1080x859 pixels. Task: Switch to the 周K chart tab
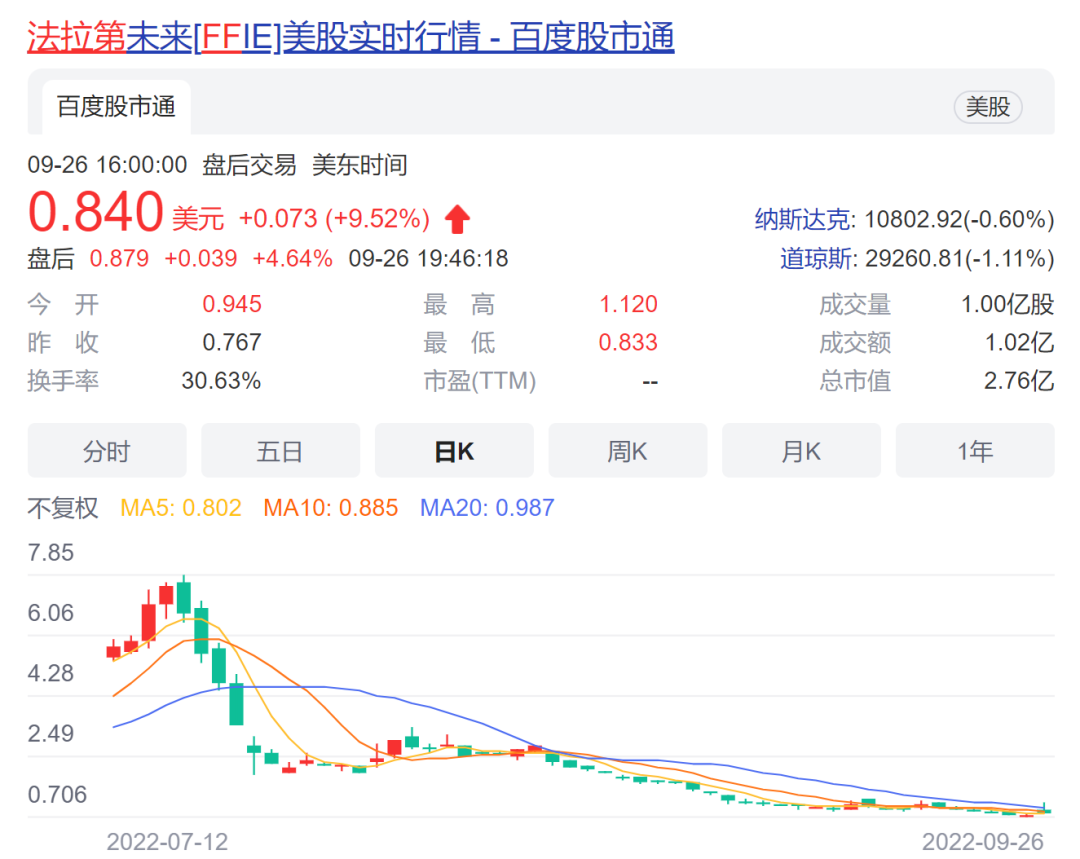click(627, 451)
